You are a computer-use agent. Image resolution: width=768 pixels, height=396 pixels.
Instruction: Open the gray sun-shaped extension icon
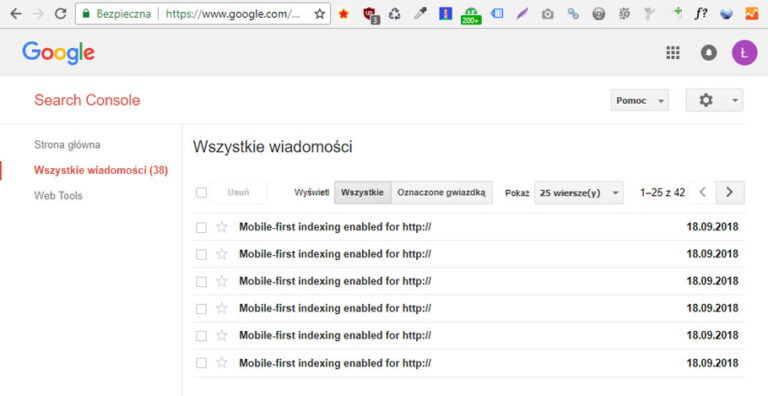point(624,14)
